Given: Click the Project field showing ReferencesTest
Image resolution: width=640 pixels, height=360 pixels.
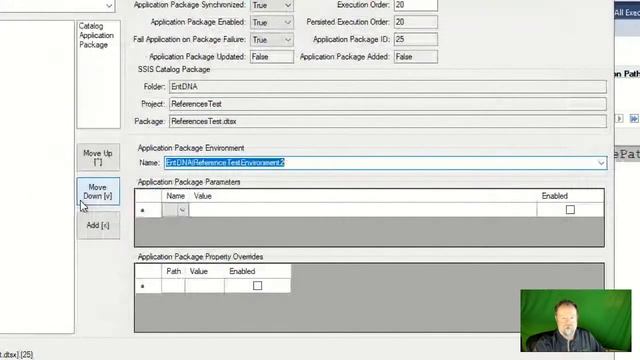Looking at the screenshot, I should (388, 104).
